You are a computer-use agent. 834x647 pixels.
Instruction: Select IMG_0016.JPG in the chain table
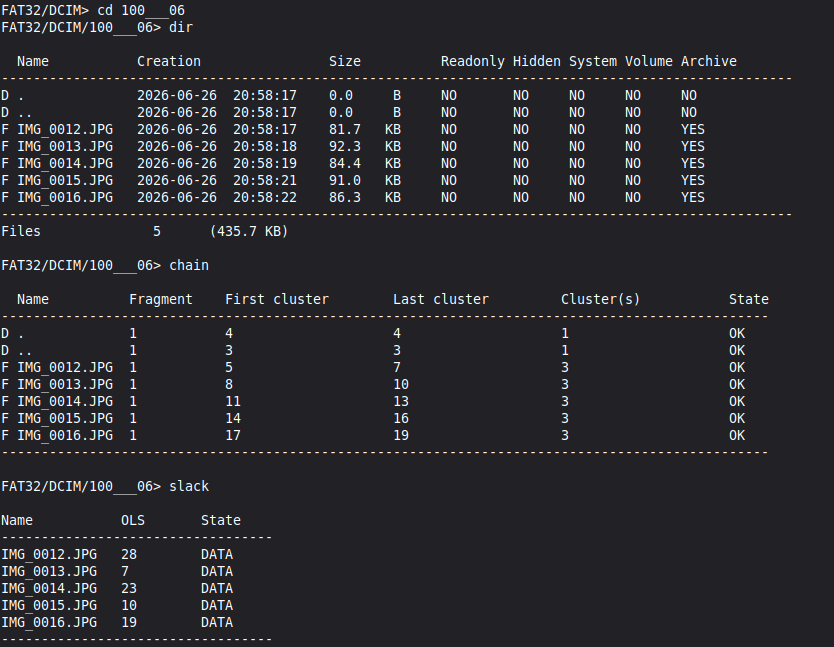tap(65, 435)
